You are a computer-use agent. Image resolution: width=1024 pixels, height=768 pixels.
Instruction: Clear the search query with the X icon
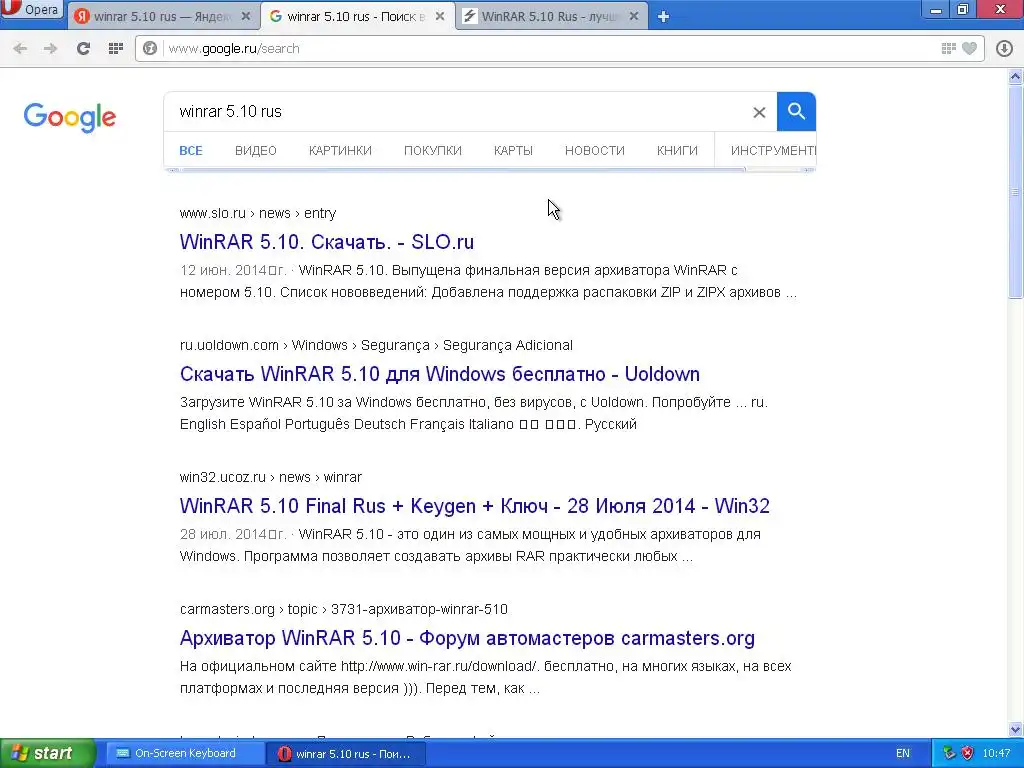pyautogui.click(x=759, y=112)
